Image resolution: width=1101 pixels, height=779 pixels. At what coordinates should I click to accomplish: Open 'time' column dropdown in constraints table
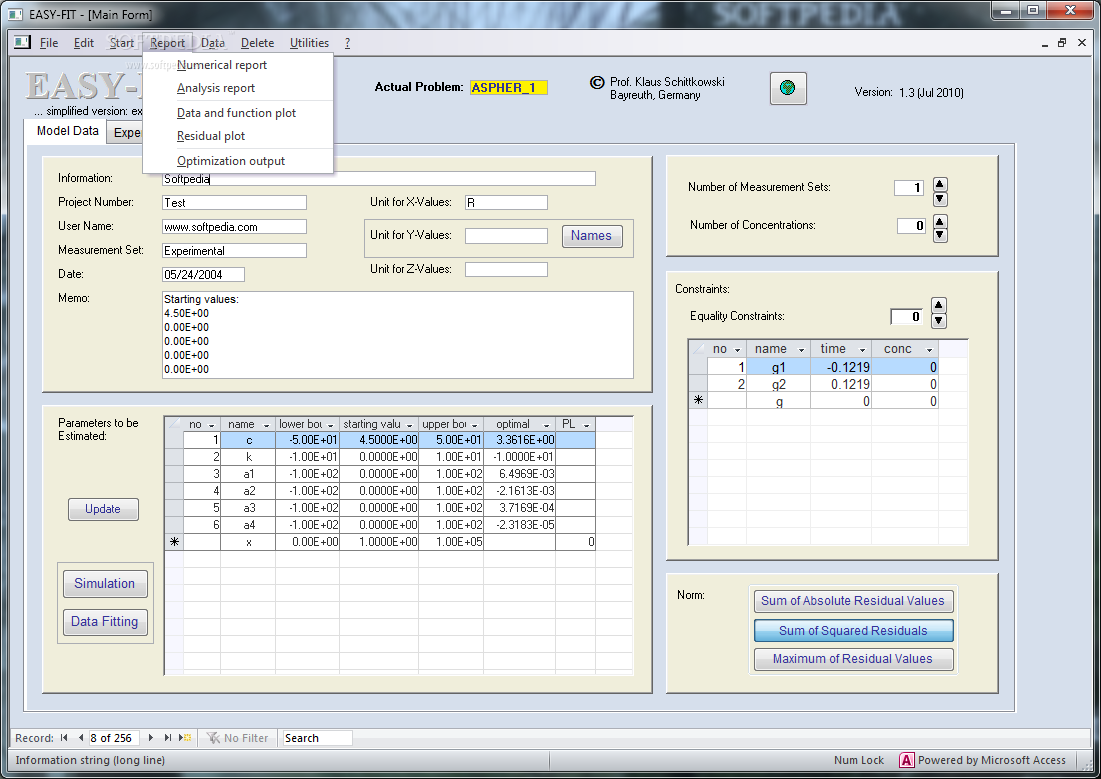pyautogui.click(x=862, y=350)
